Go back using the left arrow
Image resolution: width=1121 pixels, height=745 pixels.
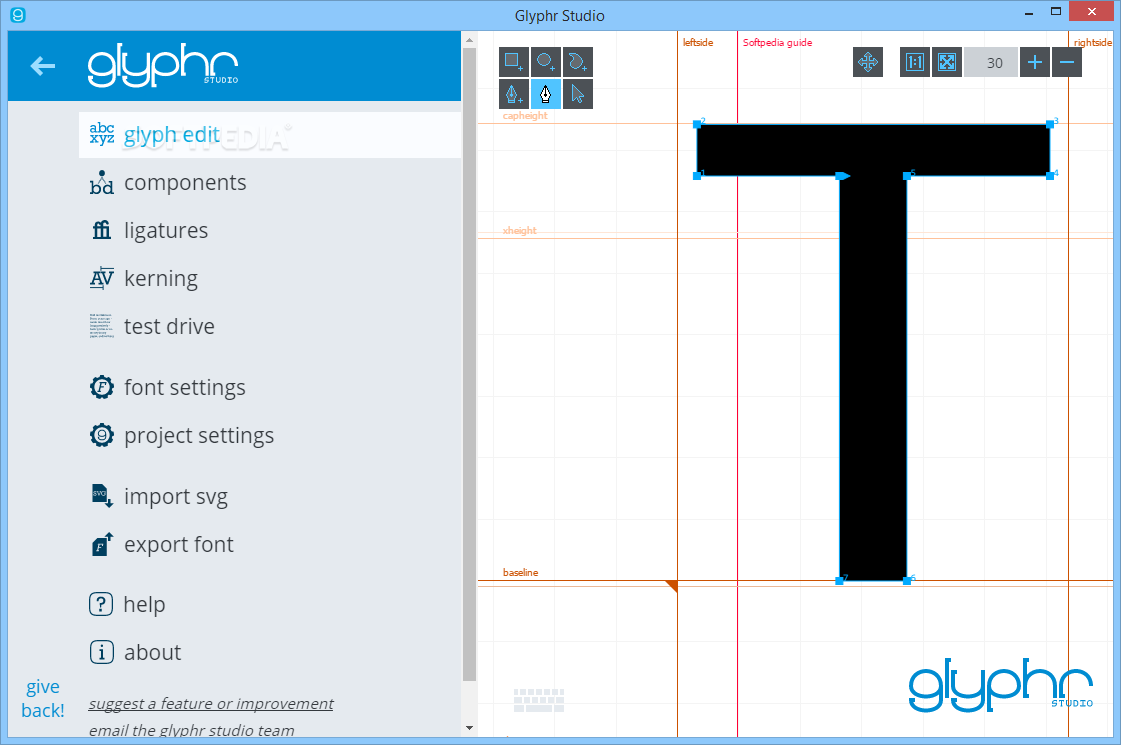point(43,66)
